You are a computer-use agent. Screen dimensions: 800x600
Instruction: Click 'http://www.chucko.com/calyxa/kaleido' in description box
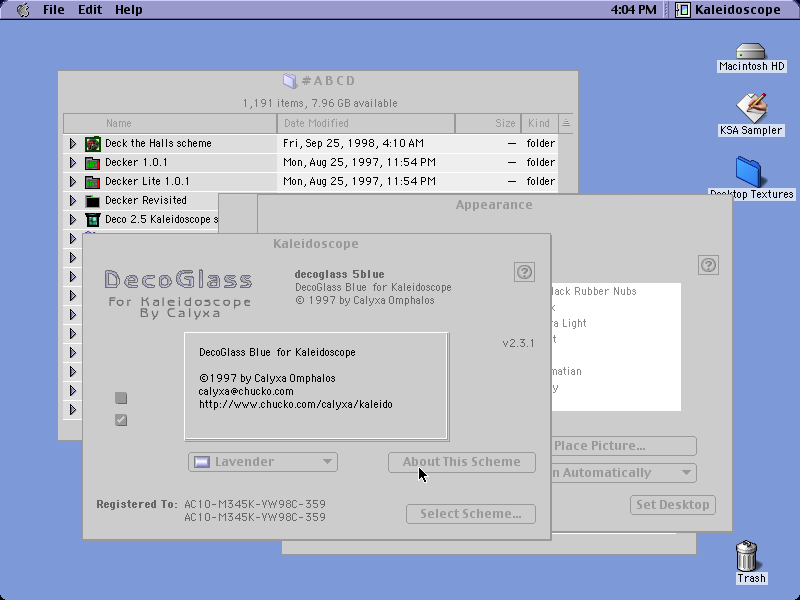click(296, 404)
